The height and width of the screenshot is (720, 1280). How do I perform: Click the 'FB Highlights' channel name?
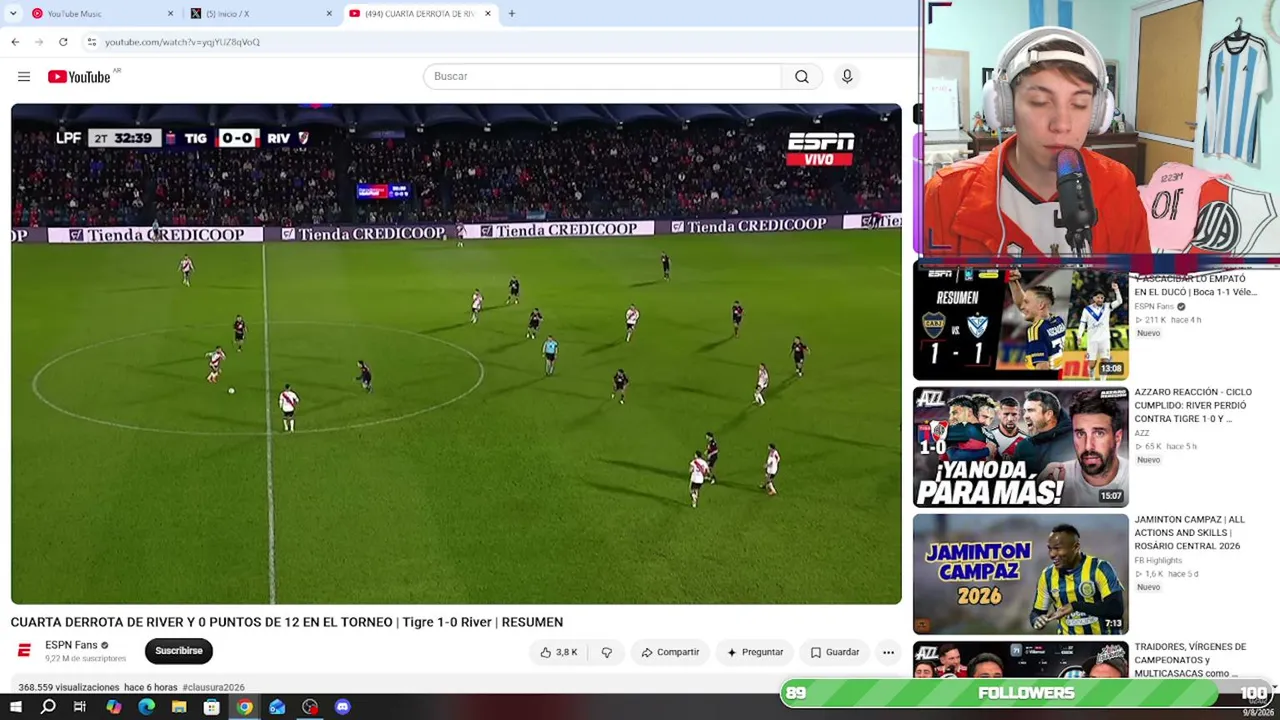click(1158, 561)
